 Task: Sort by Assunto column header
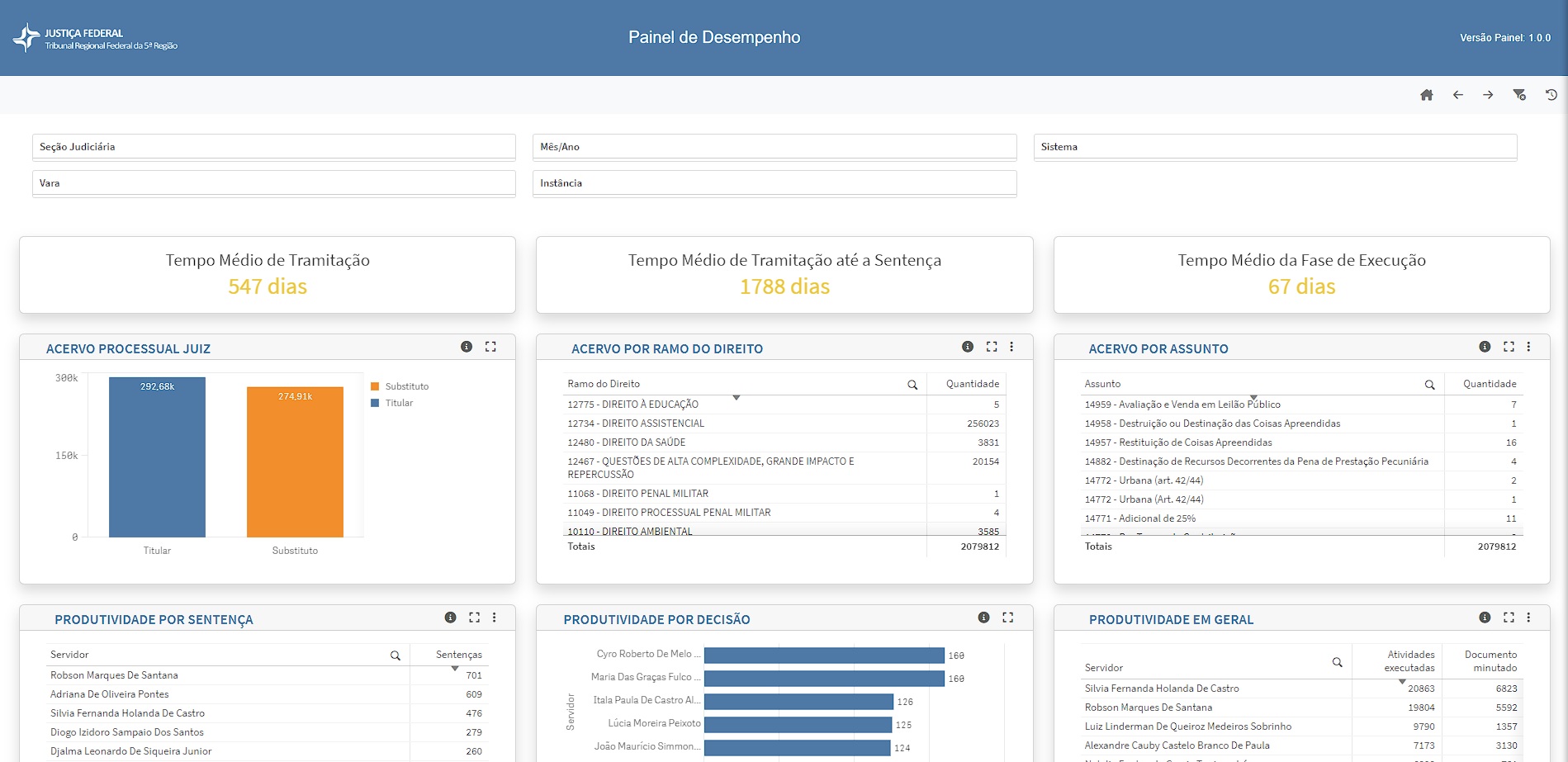coord(1102,384)
